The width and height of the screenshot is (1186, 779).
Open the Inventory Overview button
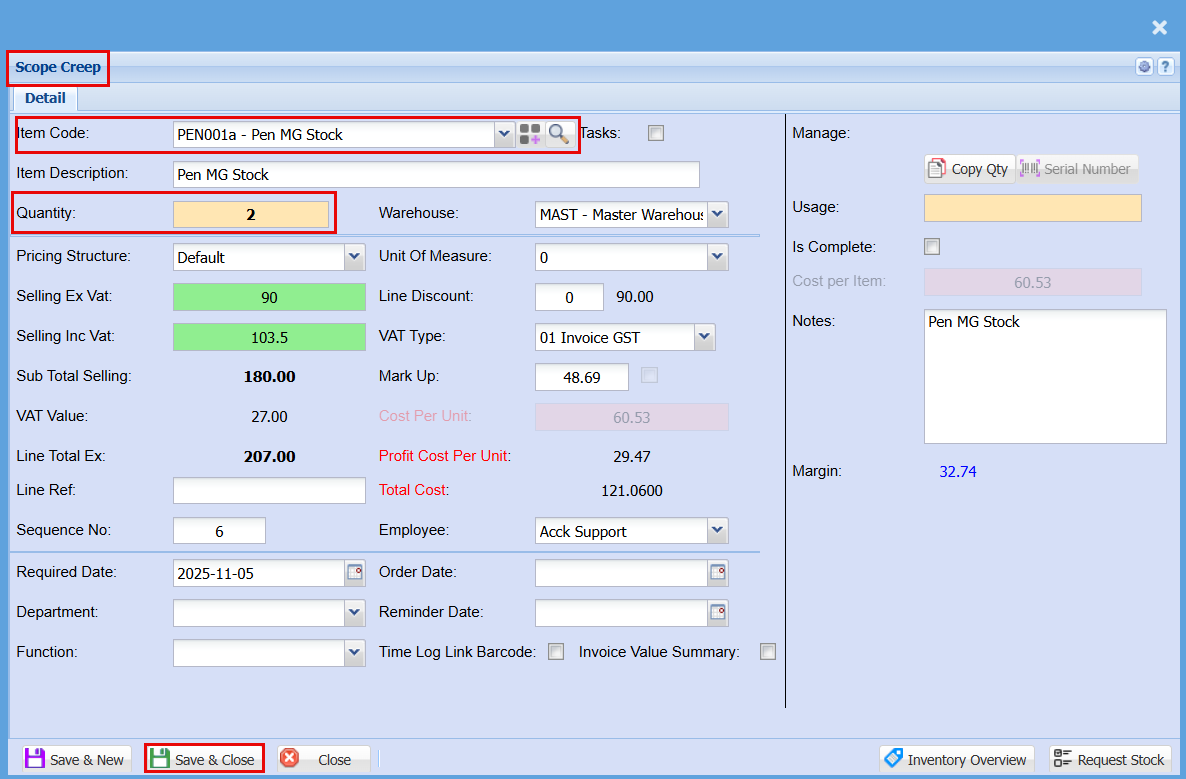956,759
